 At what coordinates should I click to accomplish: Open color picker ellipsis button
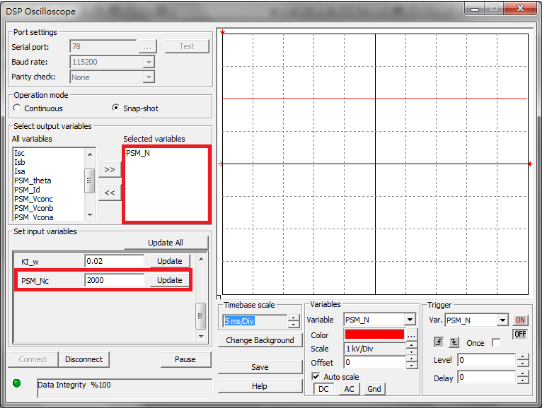pos(411,335)
